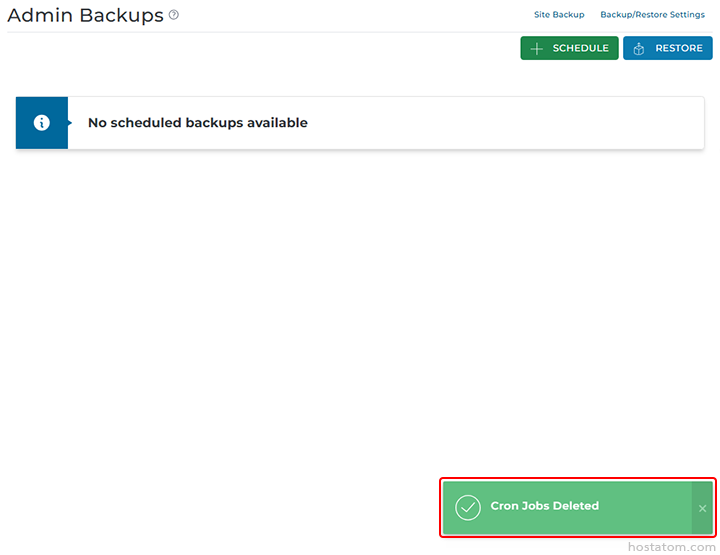
Task: Click the "Cron Jobs Deleted" notification text
Action: [544, 506]
